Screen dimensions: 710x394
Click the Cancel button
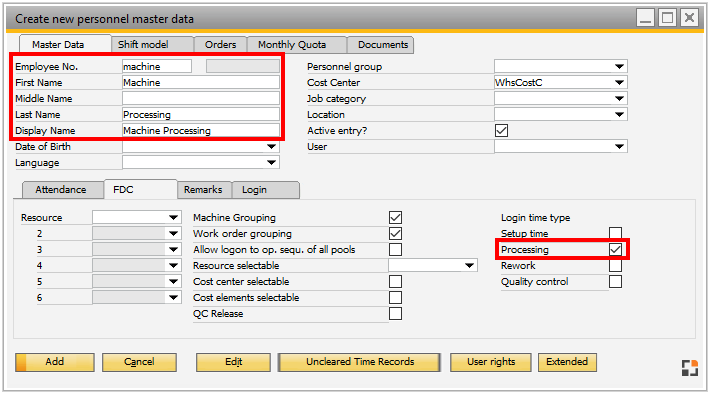(x=139, y=362)
